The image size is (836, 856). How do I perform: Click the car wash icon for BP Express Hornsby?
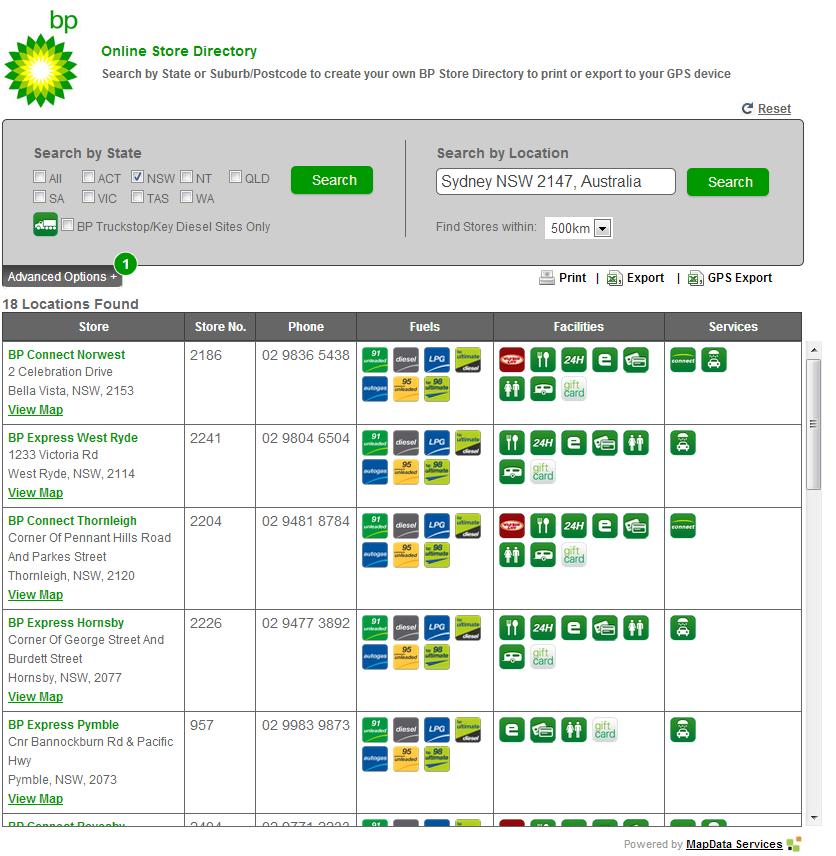pos(683,628)
